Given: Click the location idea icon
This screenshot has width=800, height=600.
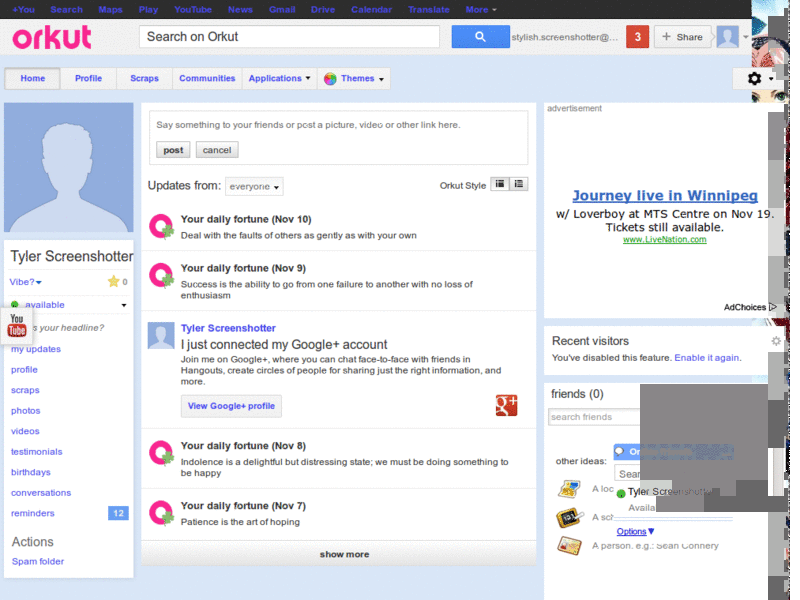Looking at the screenshot, I should pos(569,489).
